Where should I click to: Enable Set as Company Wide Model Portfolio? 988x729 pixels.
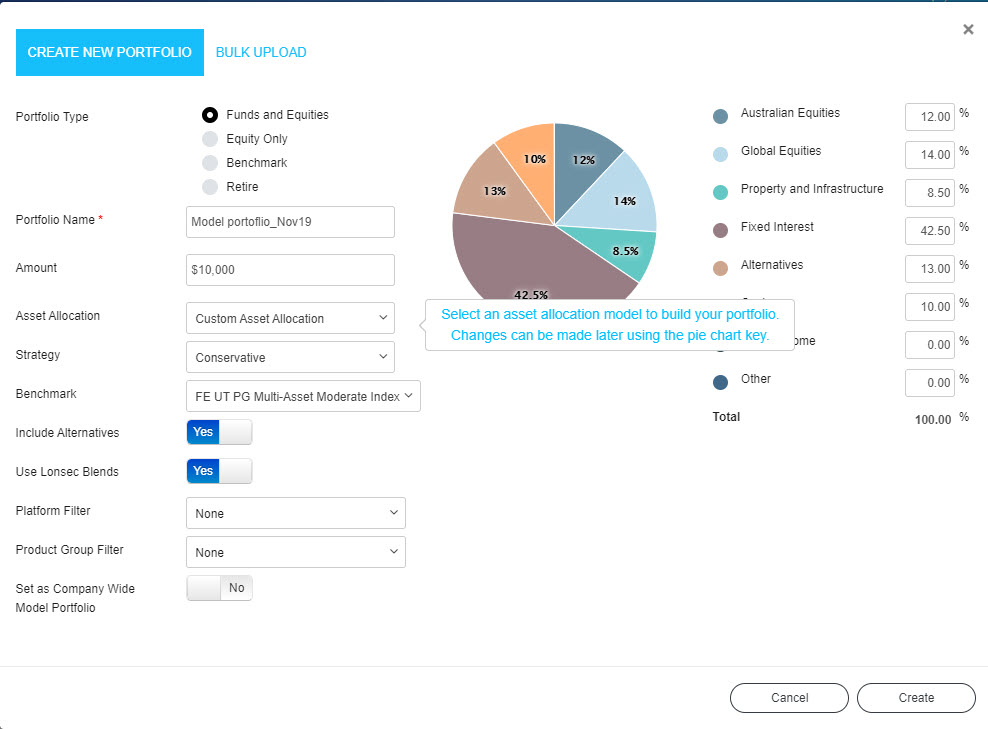click(x=219, y=588)
